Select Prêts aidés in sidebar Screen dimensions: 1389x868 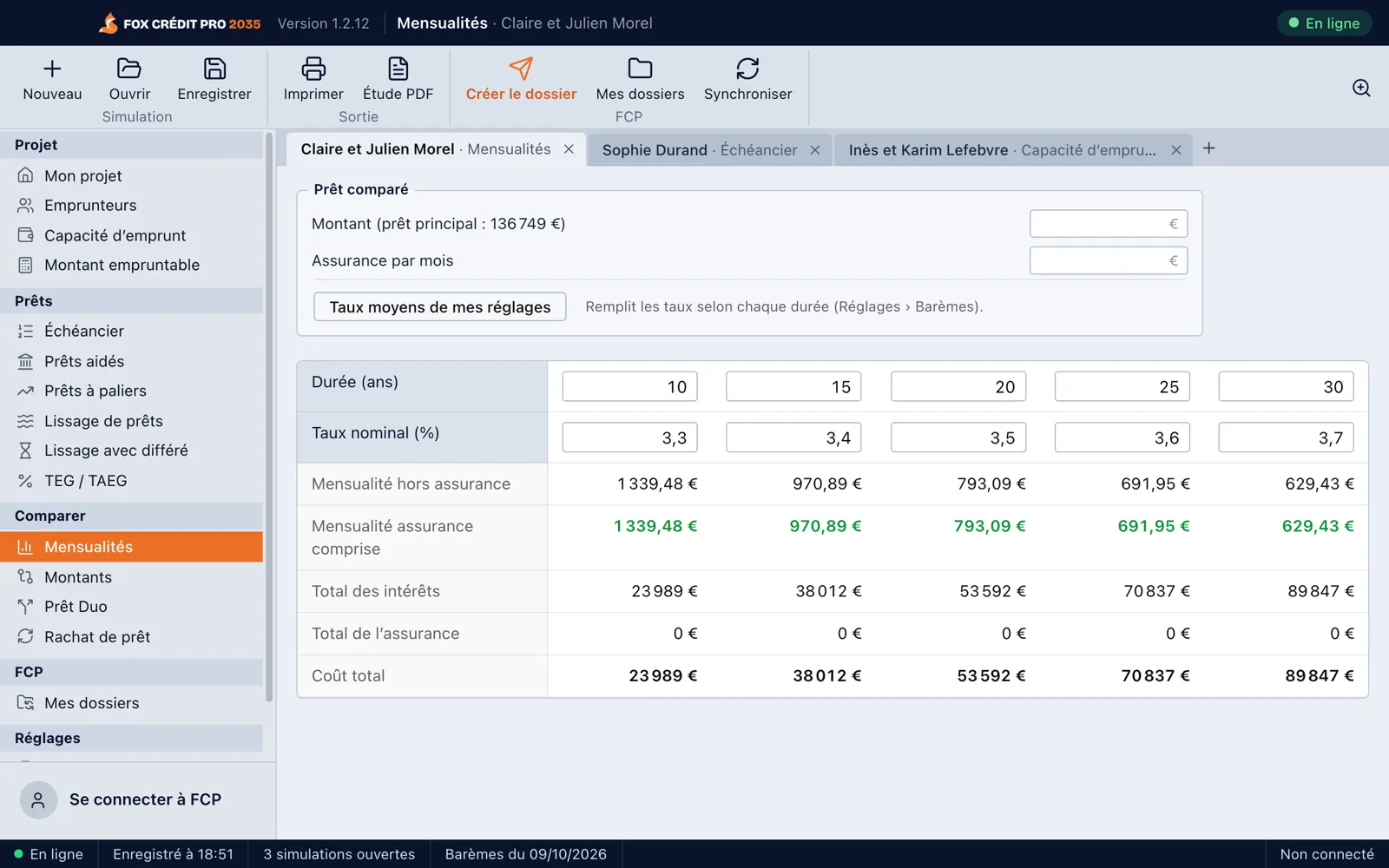[132, 361]
